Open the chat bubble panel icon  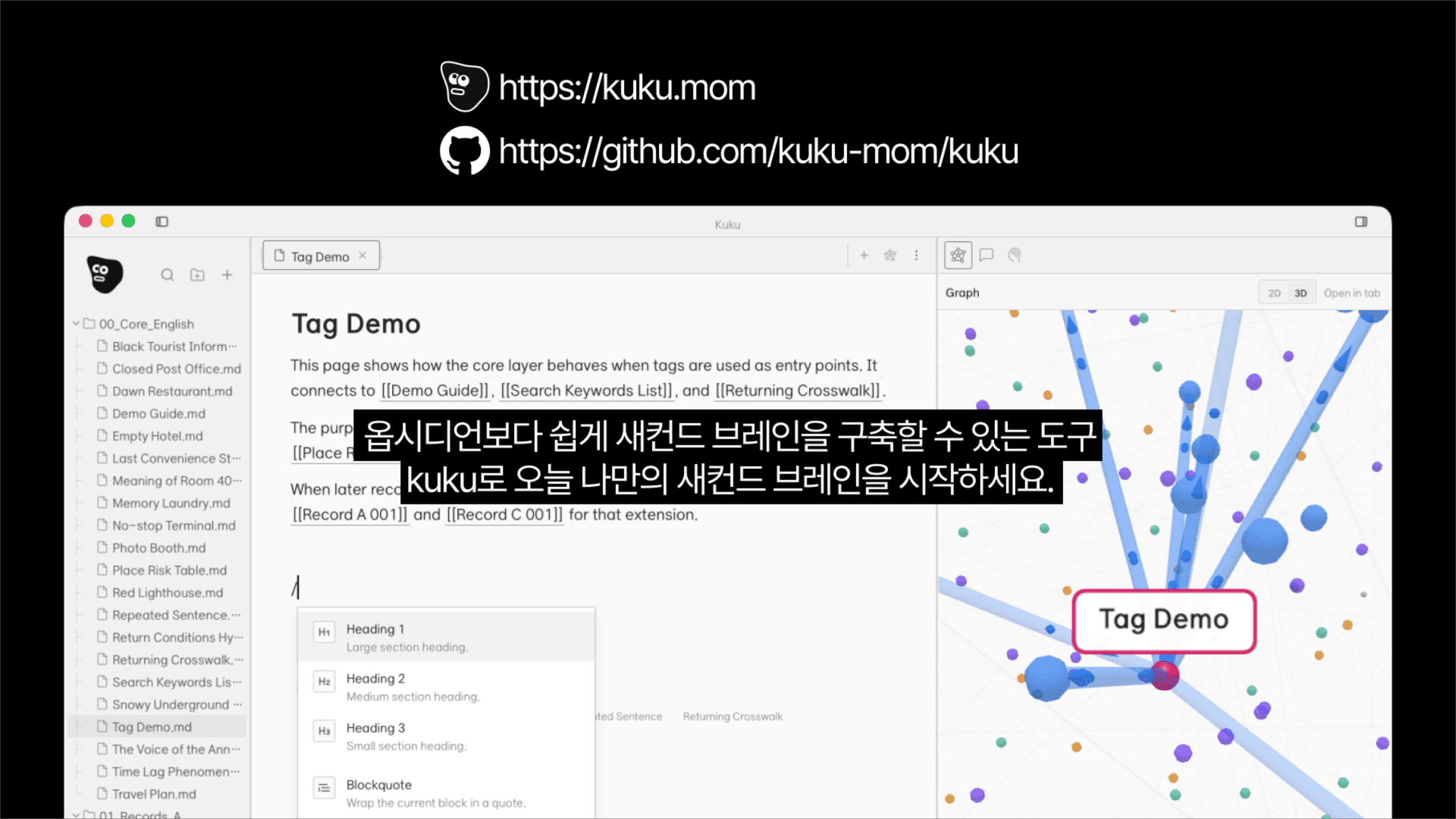(x=987, y=256)
